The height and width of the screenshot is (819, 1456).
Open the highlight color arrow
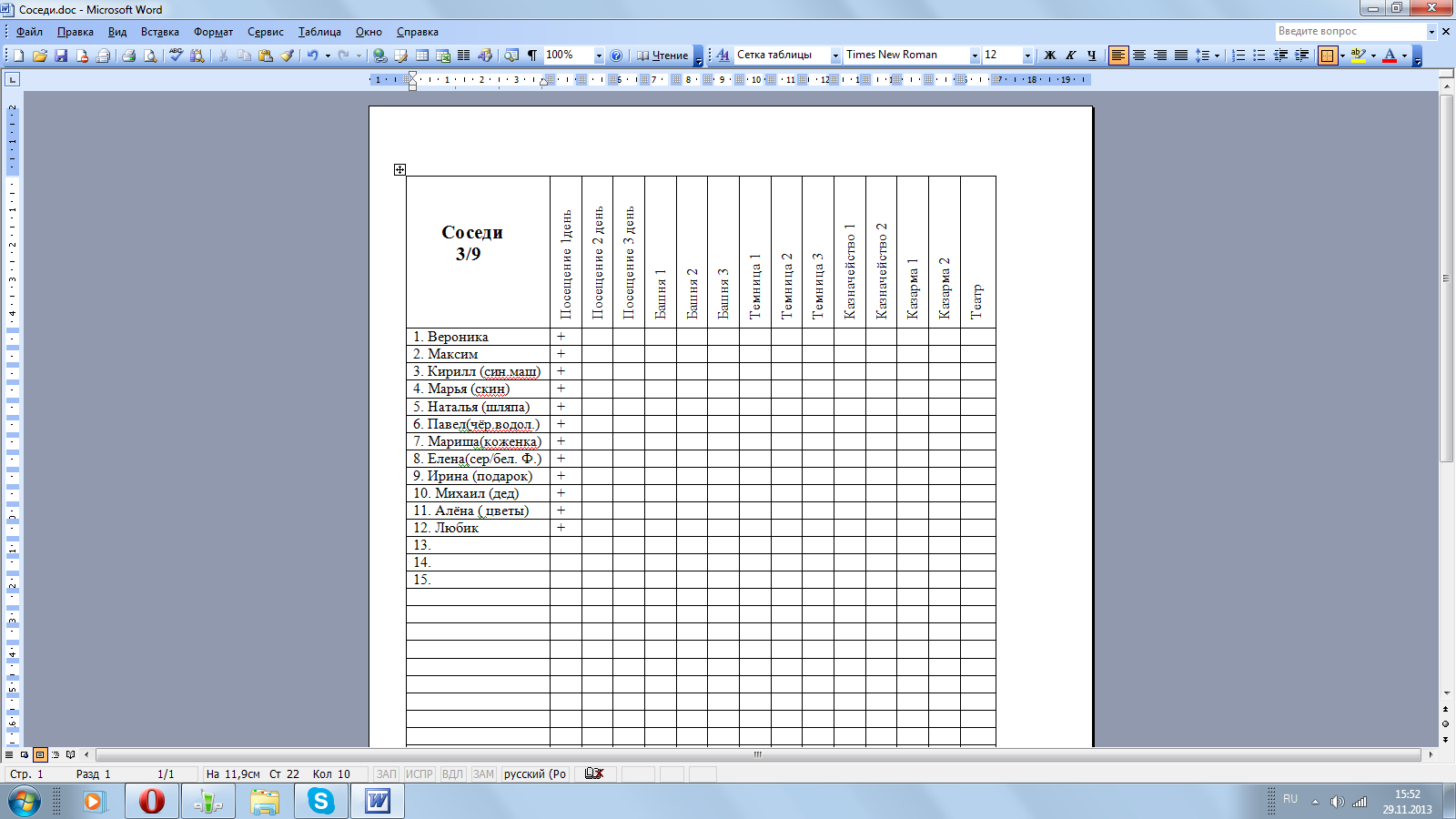click(1373, 56)
